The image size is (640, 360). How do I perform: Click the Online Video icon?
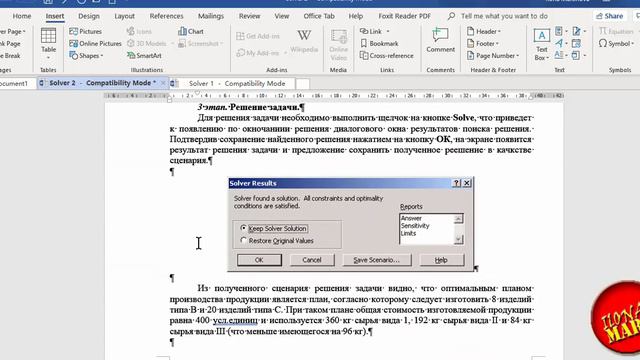[338, 45]
